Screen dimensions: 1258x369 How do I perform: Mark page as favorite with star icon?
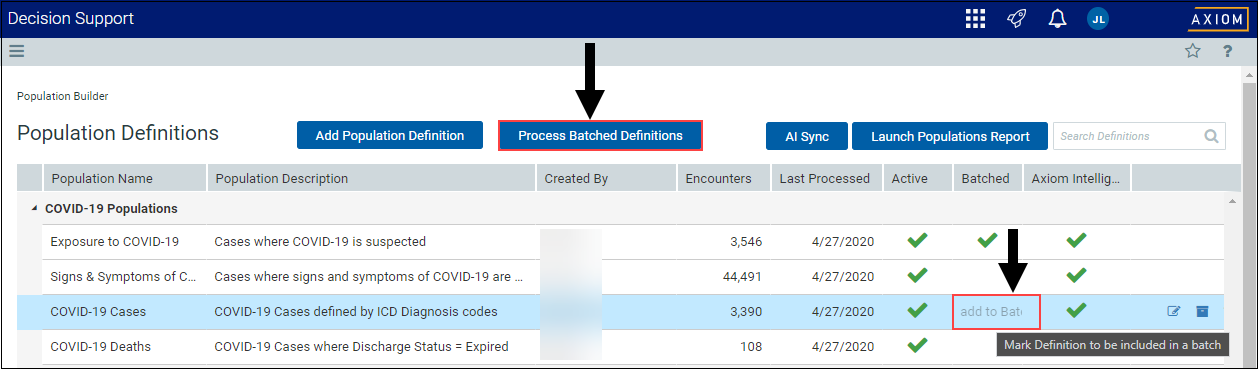[1192, 52]
